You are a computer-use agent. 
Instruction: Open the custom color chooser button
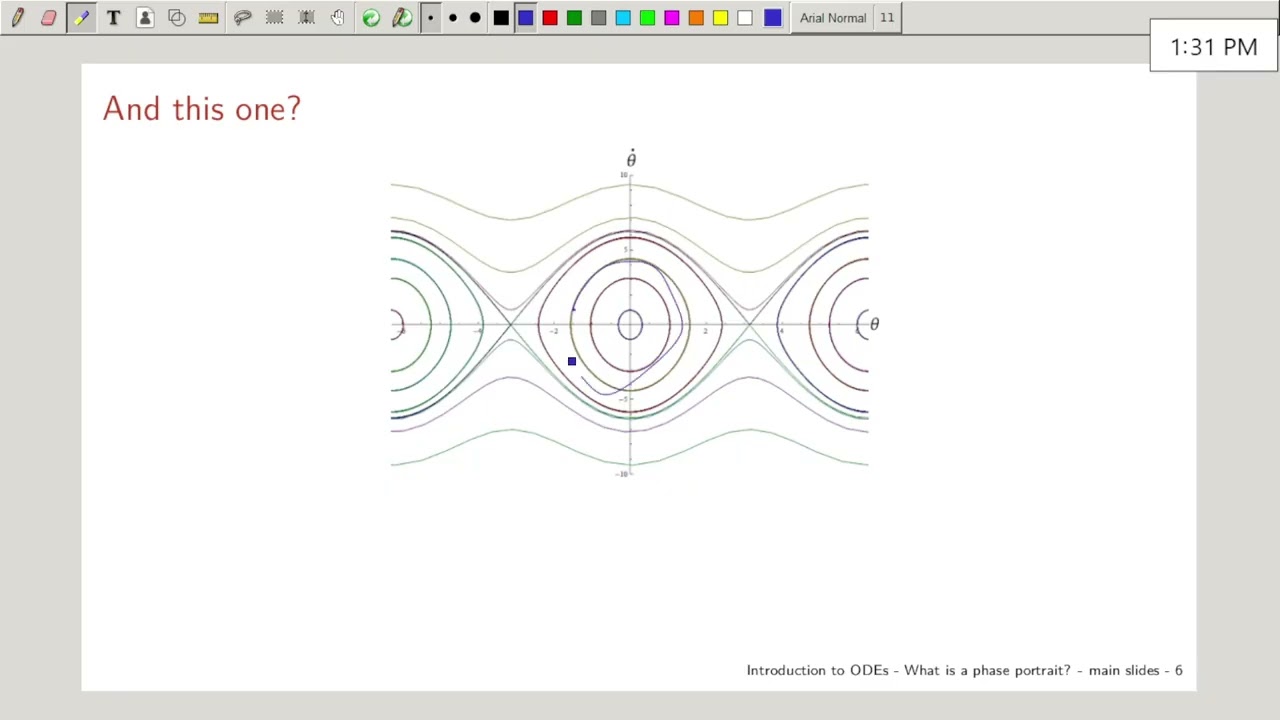tap(772, 18)
